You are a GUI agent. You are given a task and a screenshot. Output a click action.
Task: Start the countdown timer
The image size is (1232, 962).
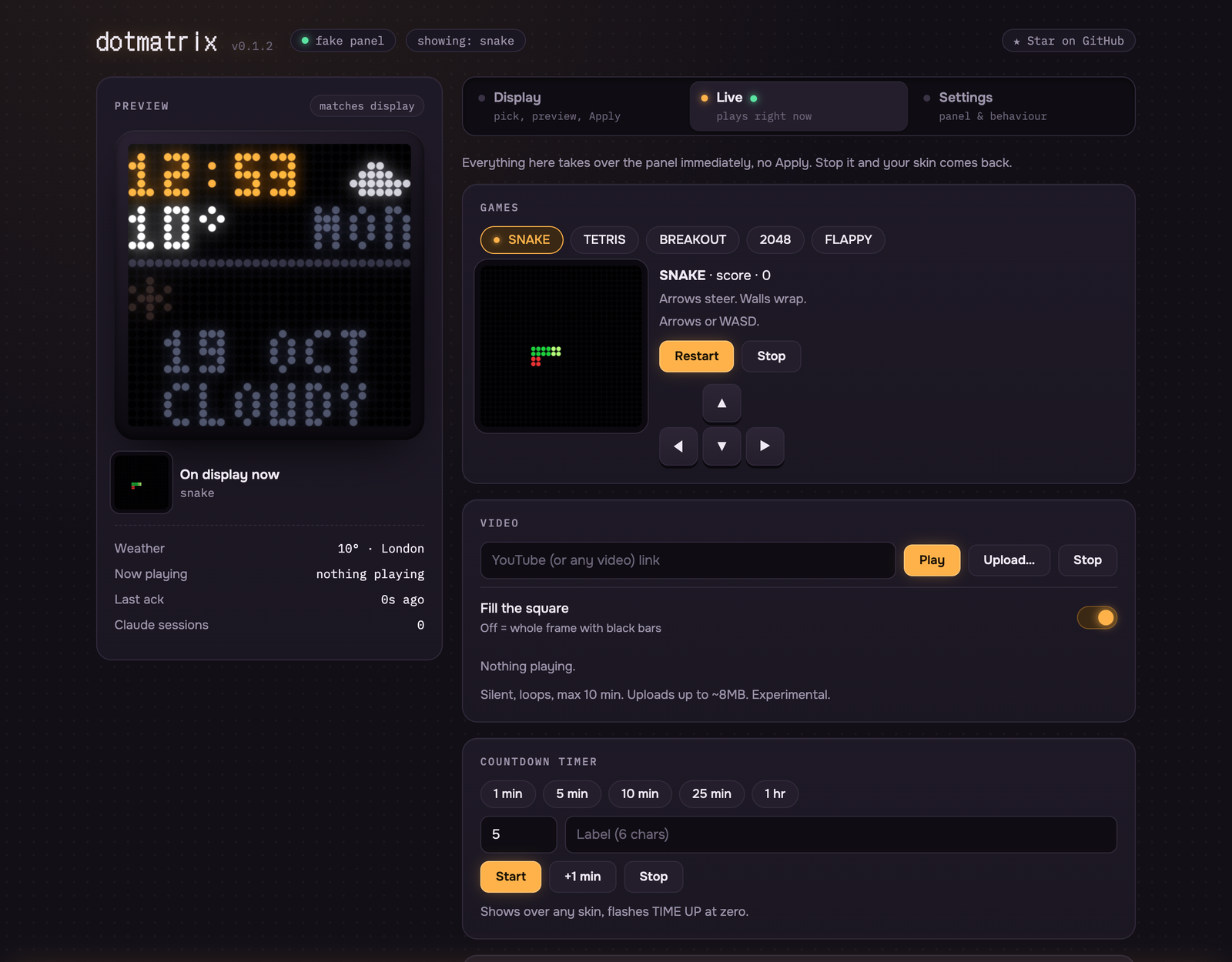[511, 877]
